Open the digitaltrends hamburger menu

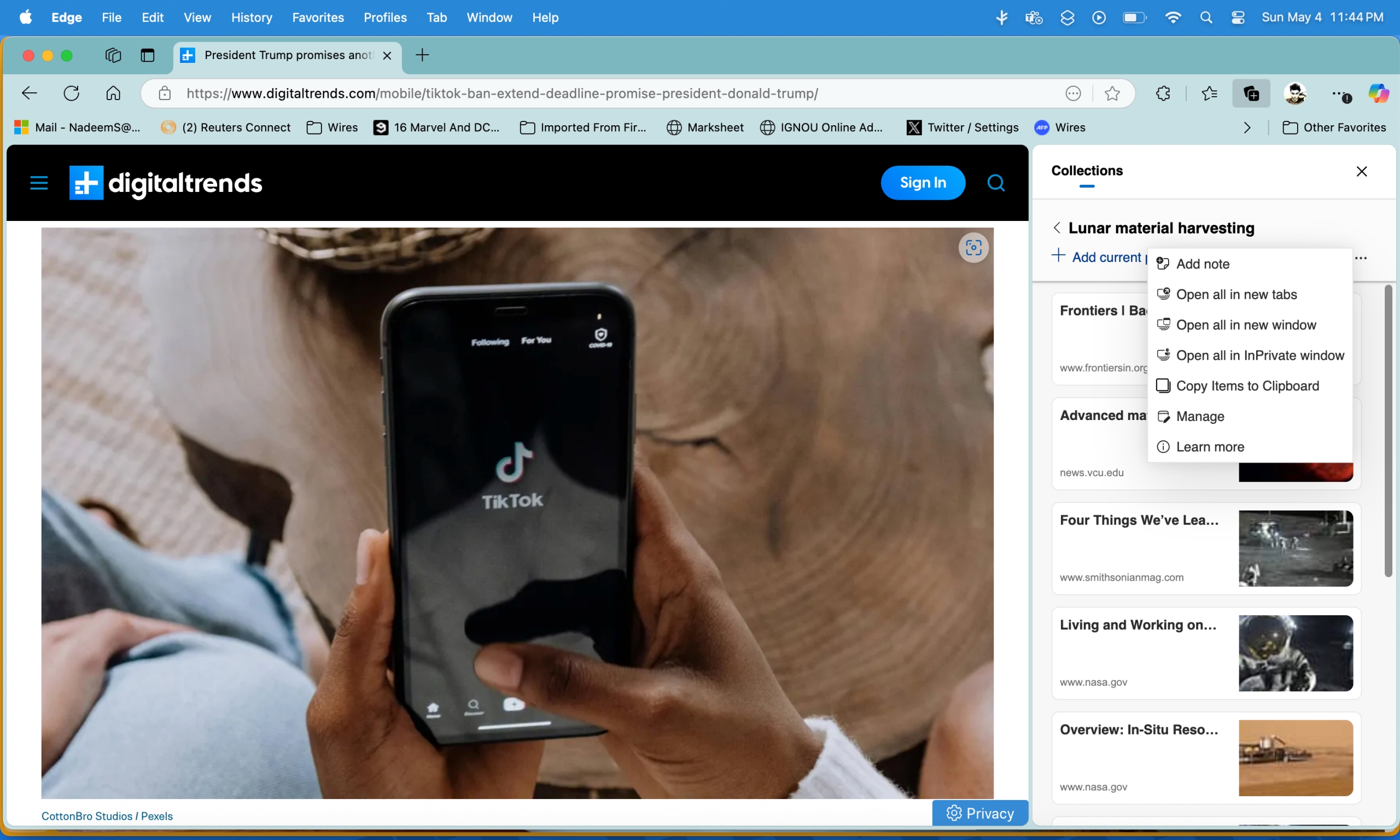[x=38, y=182]
